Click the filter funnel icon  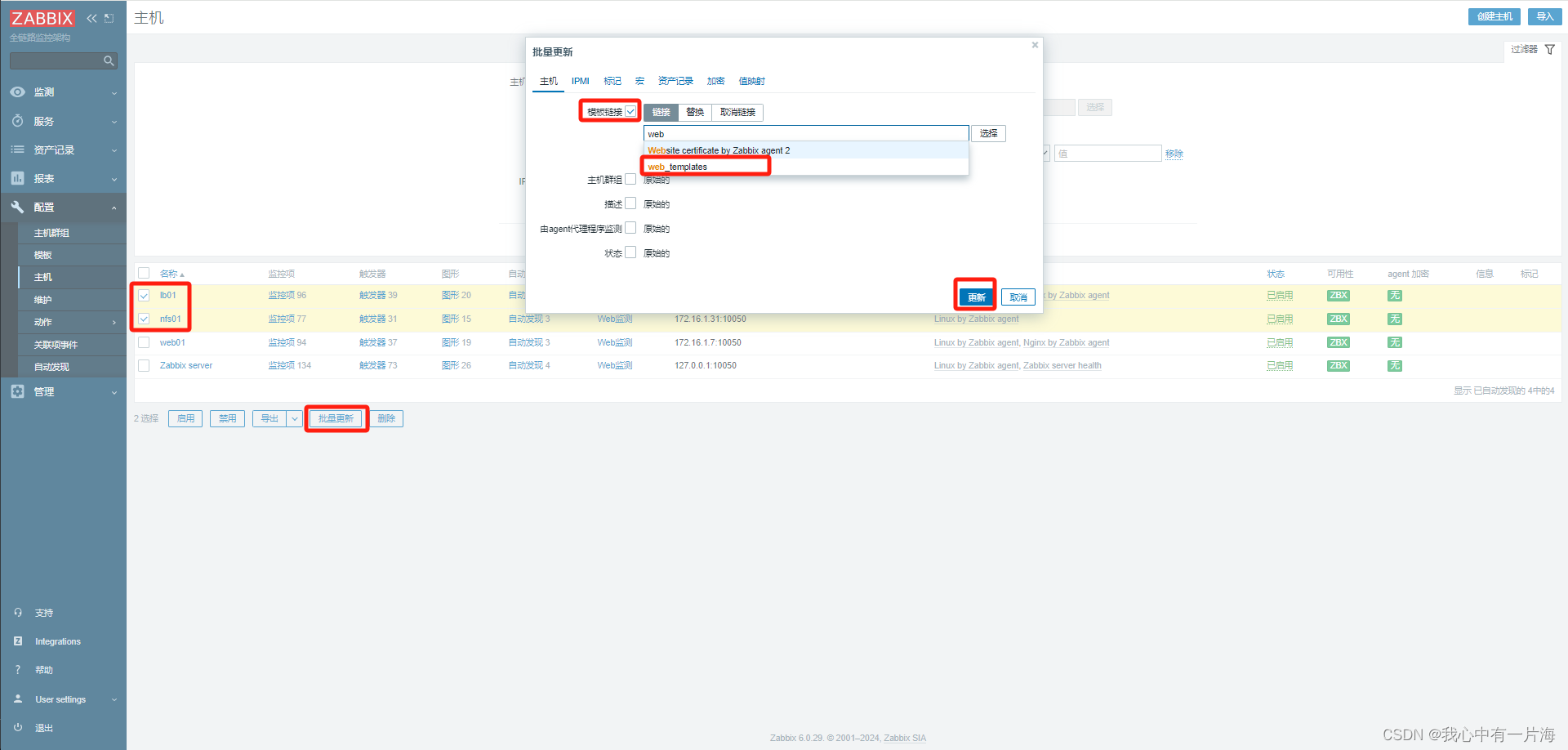[1549, 50]
